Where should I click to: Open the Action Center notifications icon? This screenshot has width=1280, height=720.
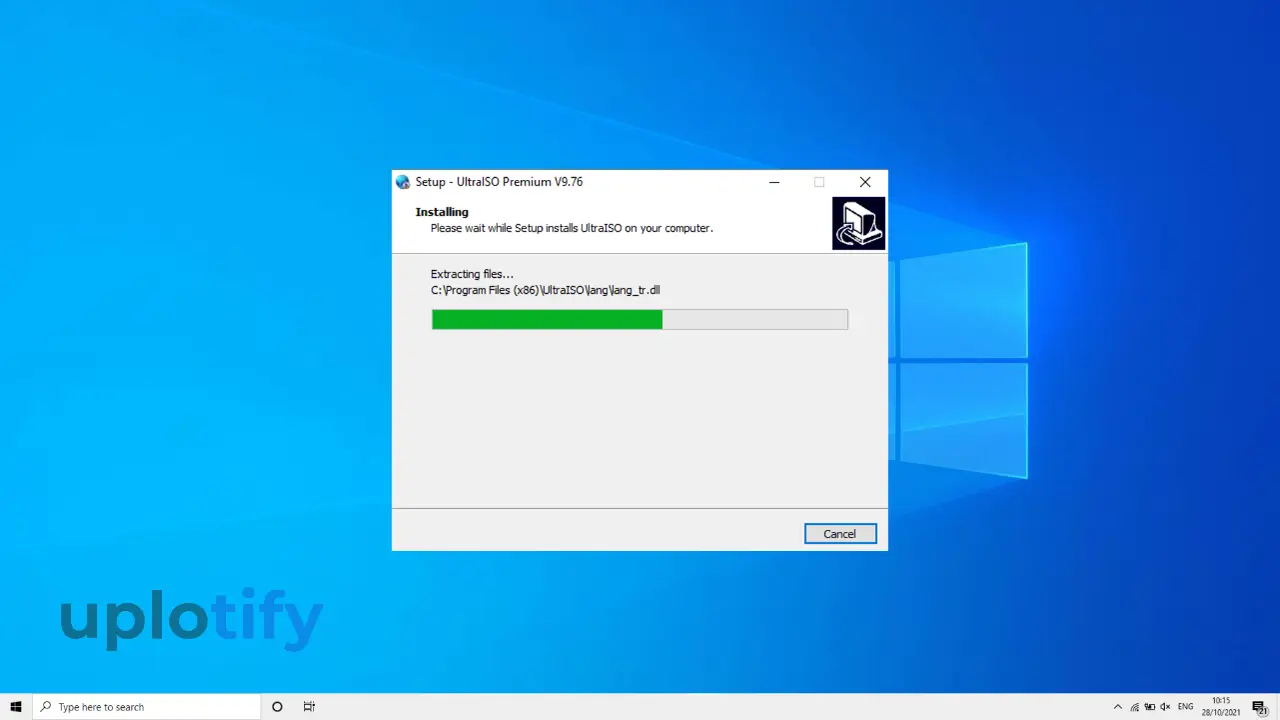coord(1260,707)
